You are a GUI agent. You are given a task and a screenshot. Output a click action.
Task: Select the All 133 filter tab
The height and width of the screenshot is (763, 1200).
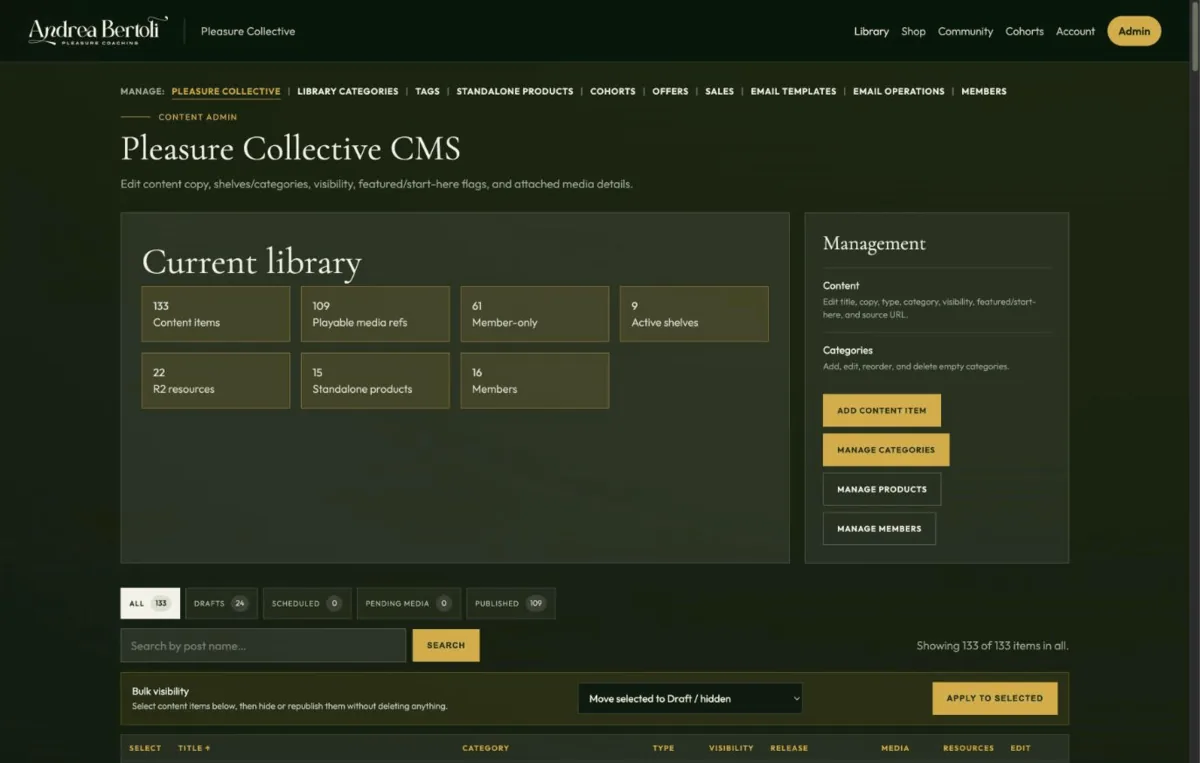click(150, 603)
